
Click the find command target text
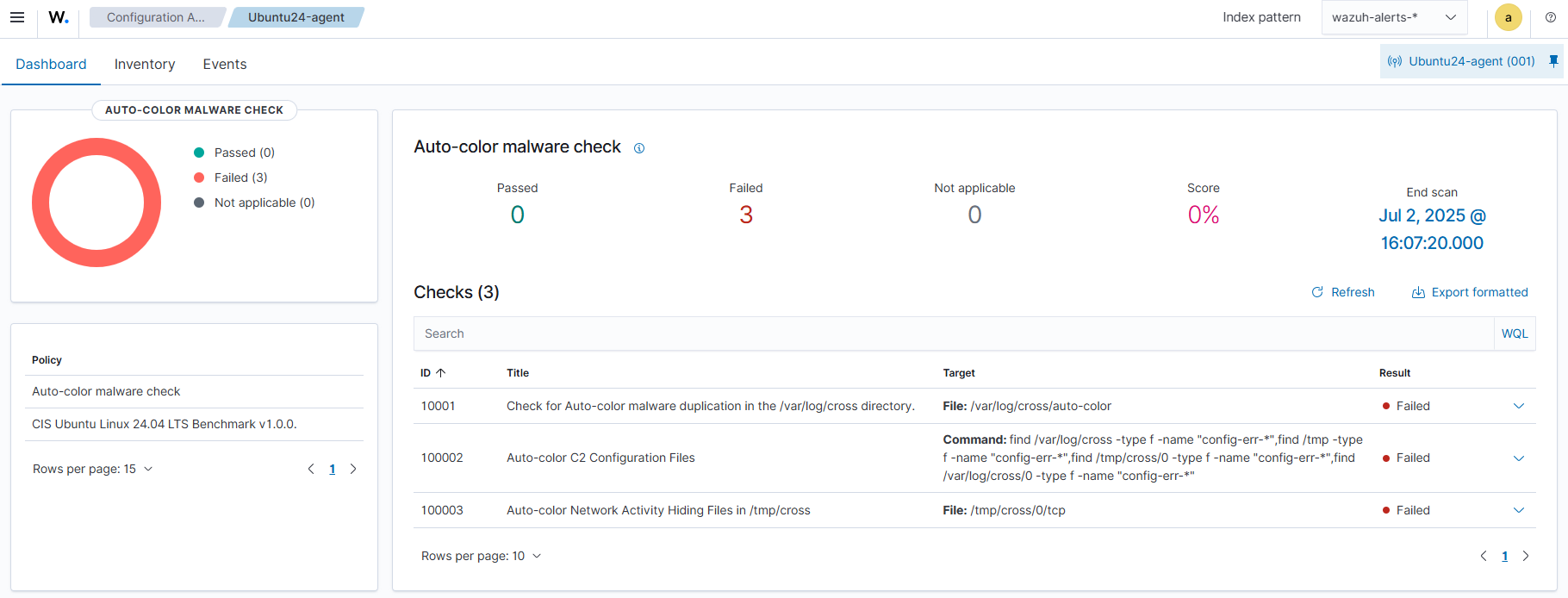coord(1153,458)
